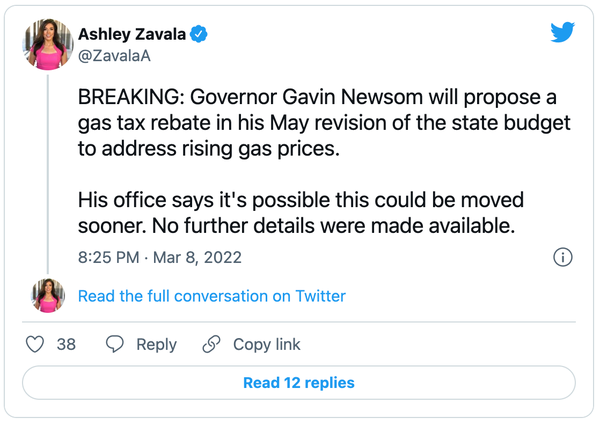The height and width of the screenshot is (425, 600).
Task: Click the @ZavalaA handle
Action: [114, 56]
